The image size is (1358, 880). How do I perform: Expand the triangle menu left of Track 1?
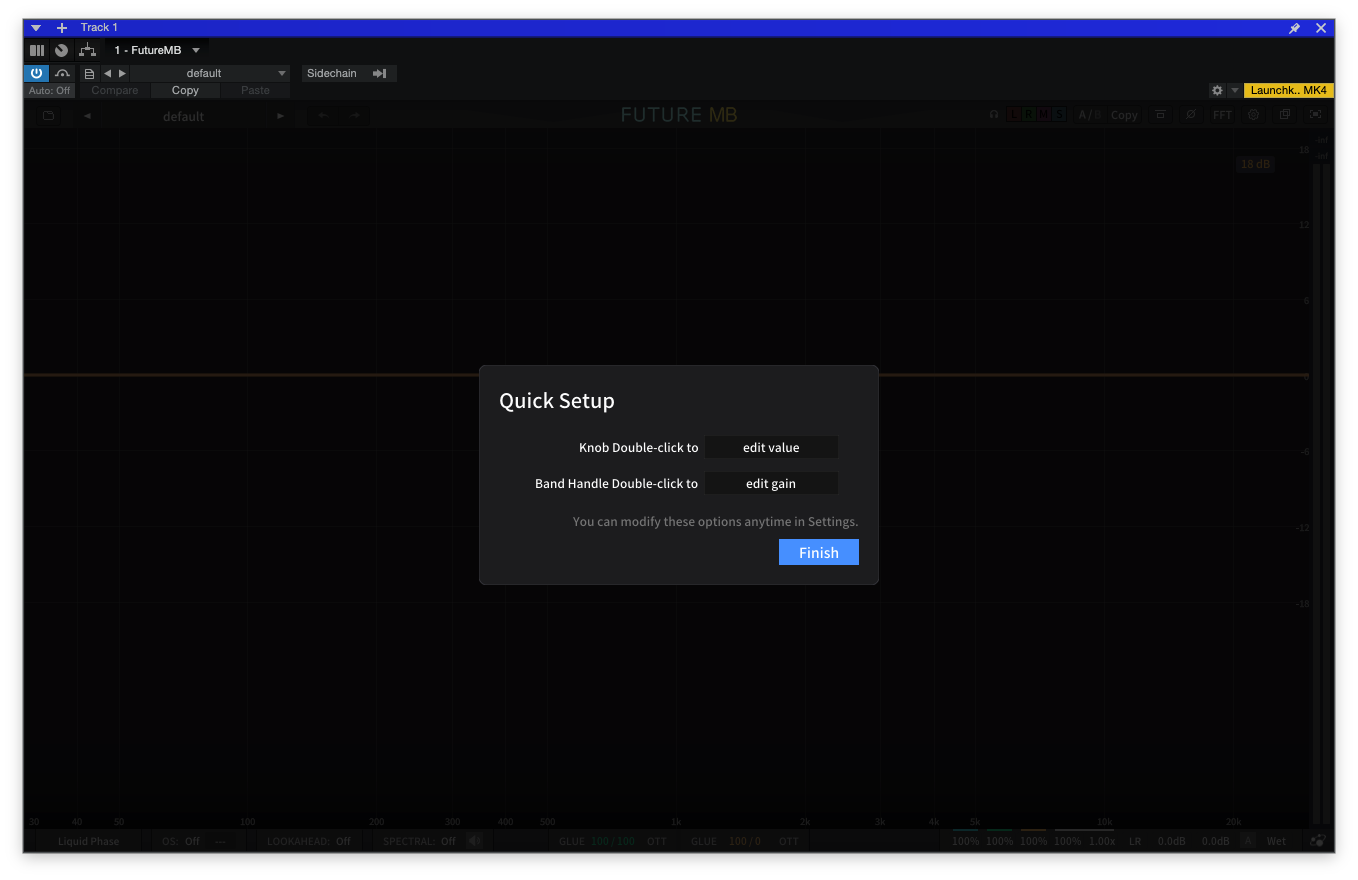(x=36, y=28)
